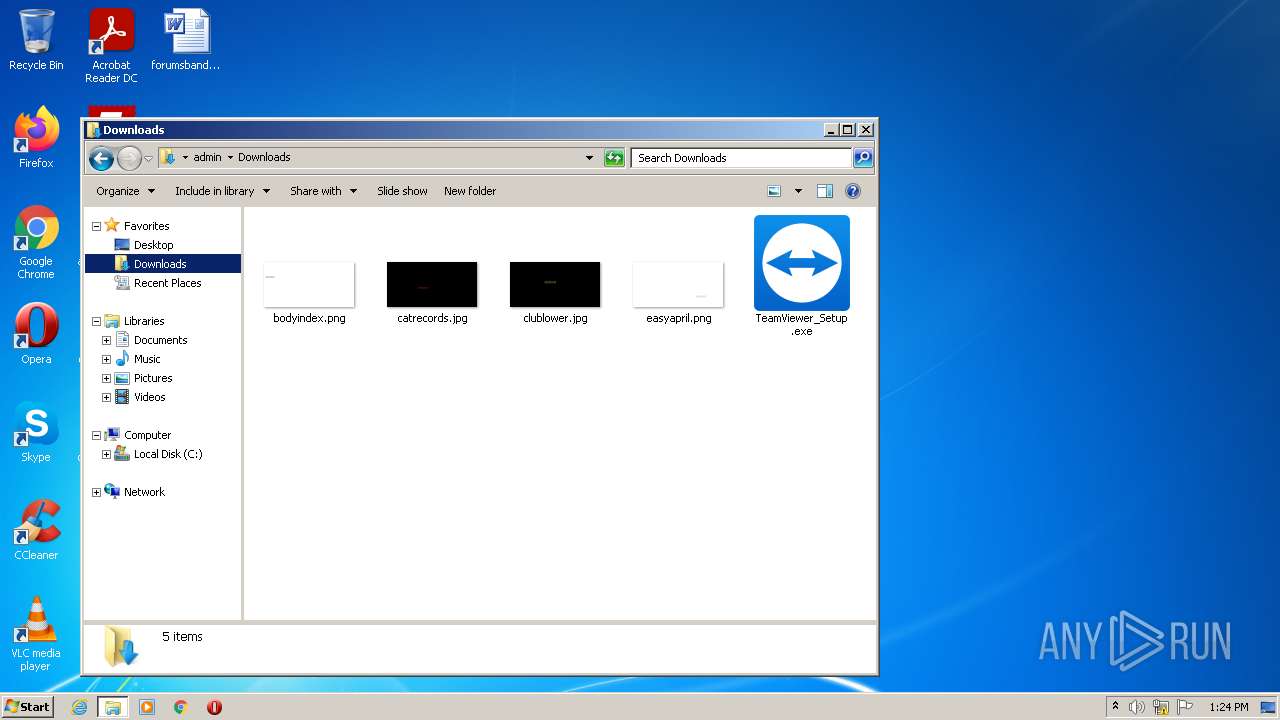Launch Skype from the desktop
Screen dimensions: 1280x720
tap(36, 432)
